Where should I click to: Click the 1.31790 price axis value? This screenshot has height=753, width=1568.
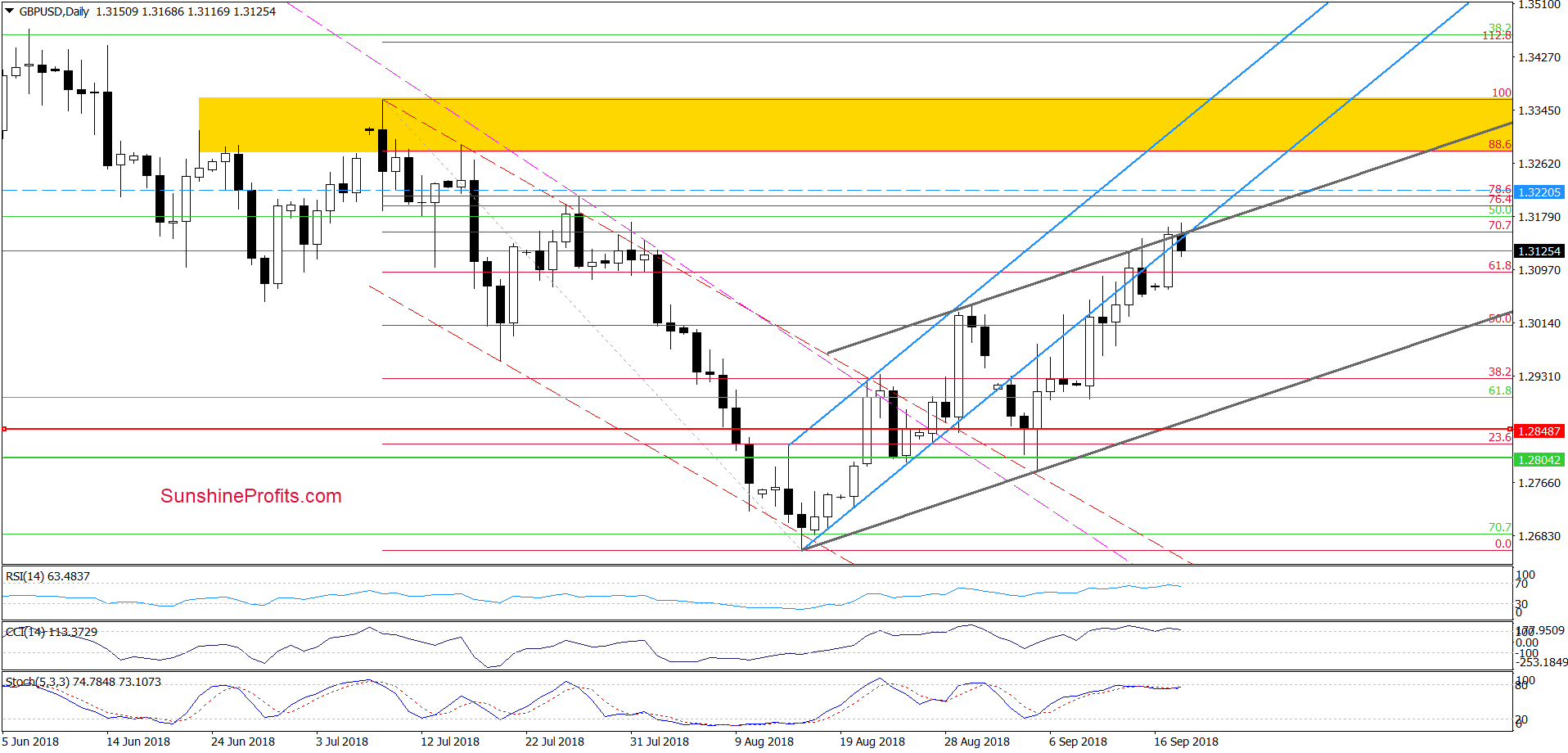pos(1539,217)
